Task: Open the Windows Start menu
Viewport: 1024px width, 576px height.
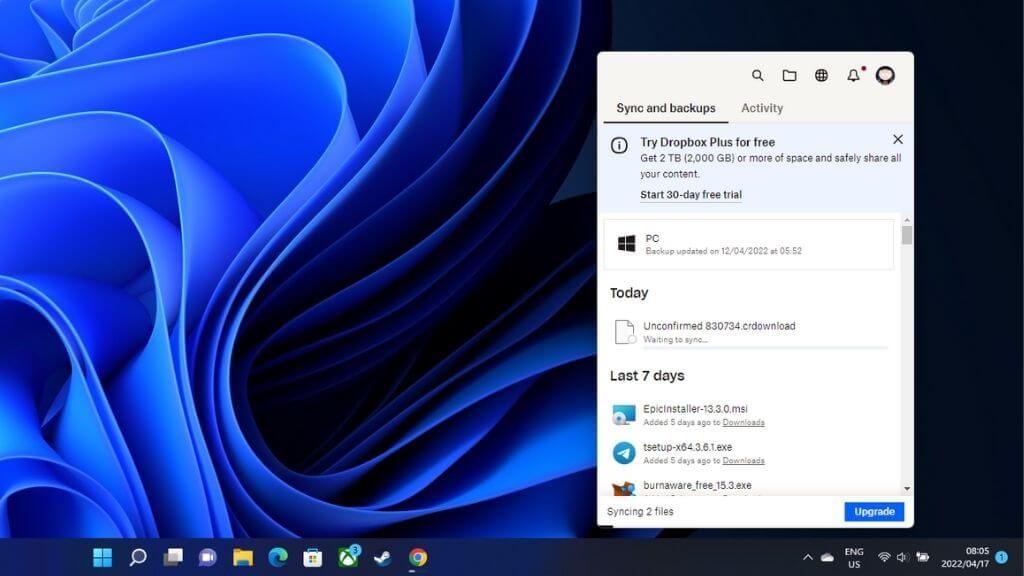Action: click(103, 557)
